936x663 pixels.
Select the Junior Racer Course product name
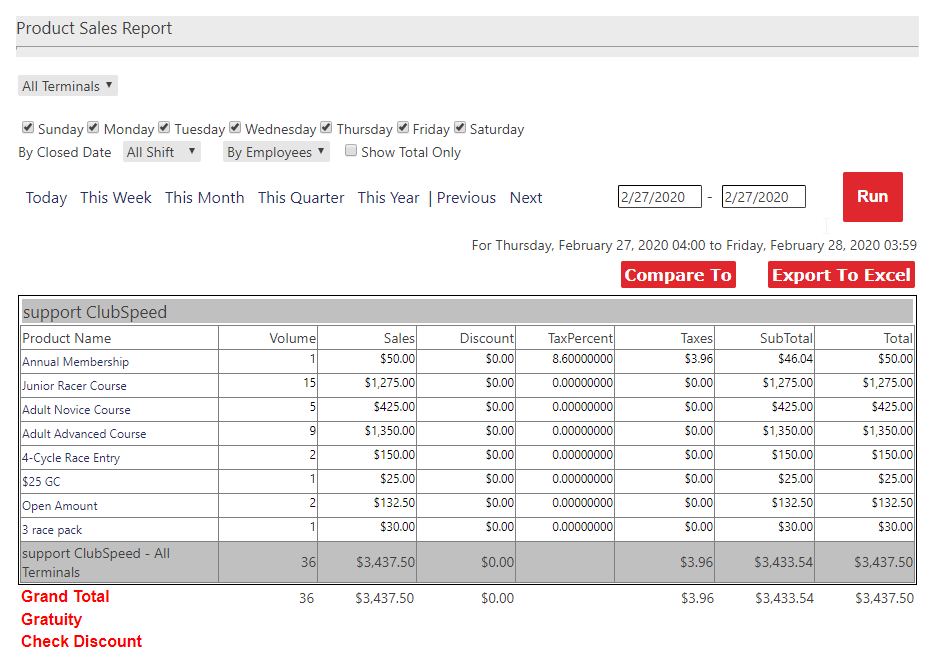[x=74, y=386]
